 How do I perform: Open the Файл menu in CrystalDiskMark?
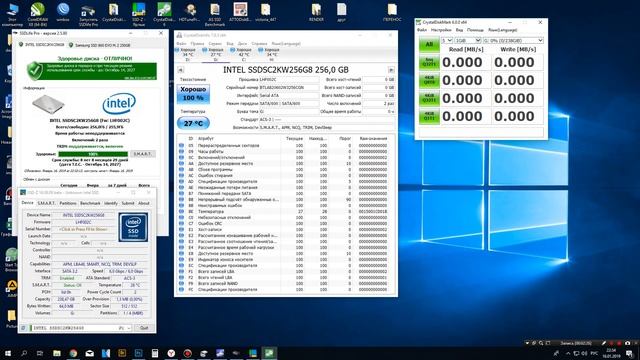coord(422,30)
